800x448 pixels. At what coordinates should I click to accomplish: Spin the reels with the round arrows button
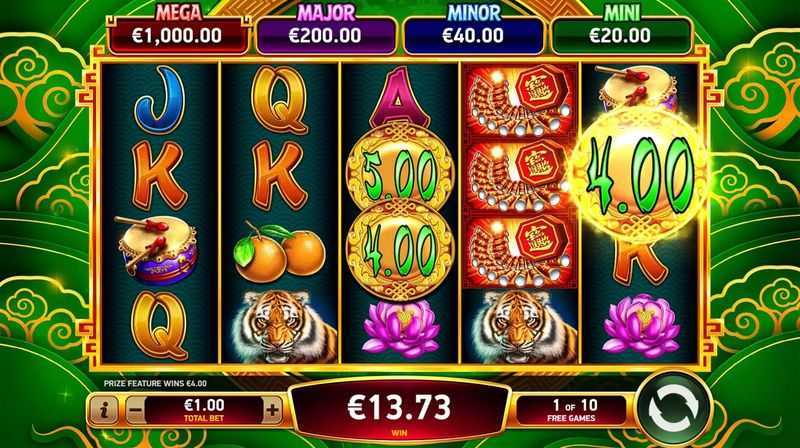pos(673,409)
